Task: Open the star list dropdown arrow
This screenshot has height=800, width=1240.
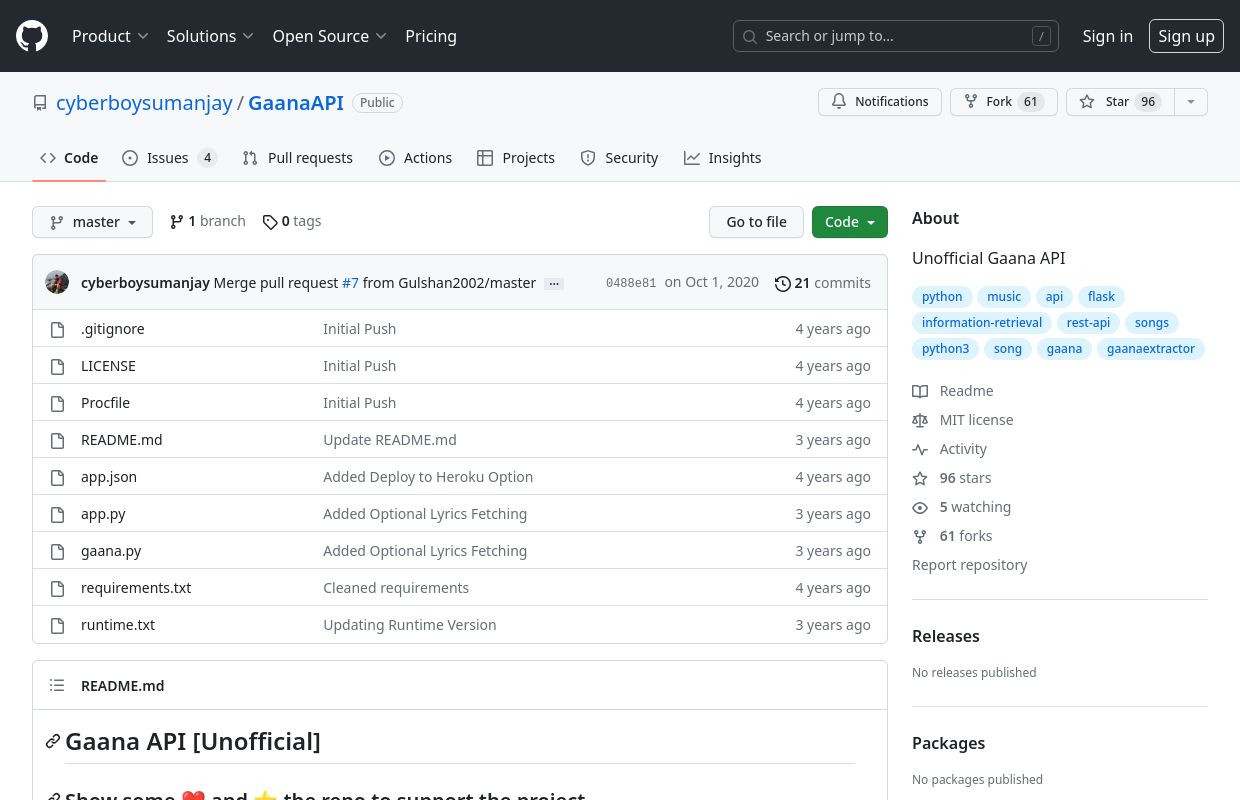Action: 1190,102
